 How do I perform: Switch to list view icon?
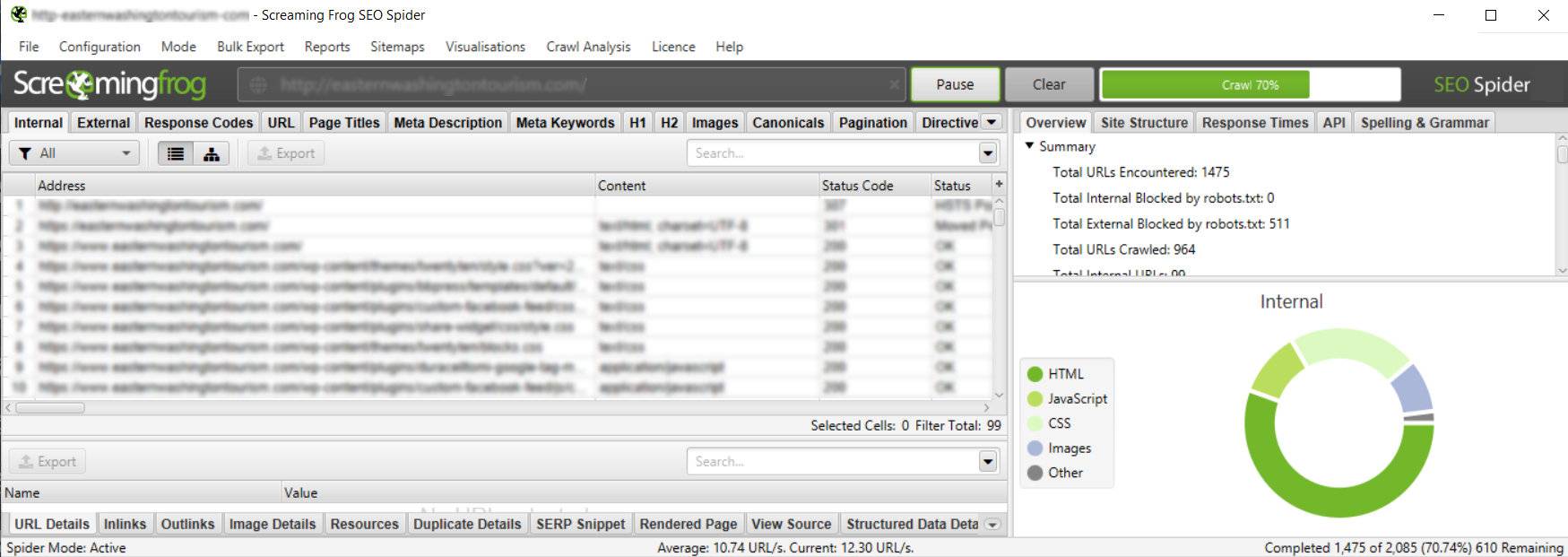[x=176, y=153]
